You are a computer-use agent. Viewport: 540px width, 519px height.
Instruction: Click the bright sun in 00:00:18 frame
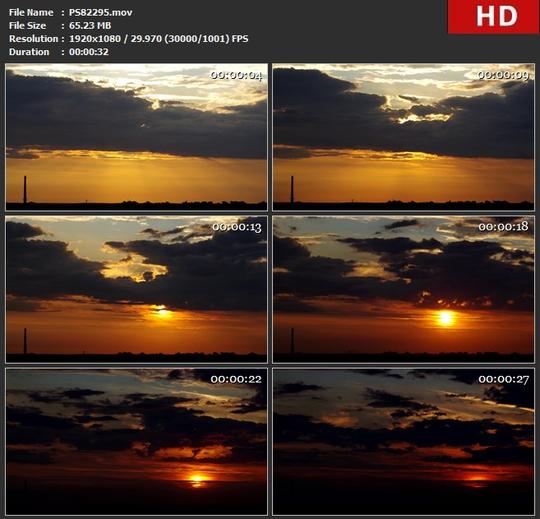point(445,318)
